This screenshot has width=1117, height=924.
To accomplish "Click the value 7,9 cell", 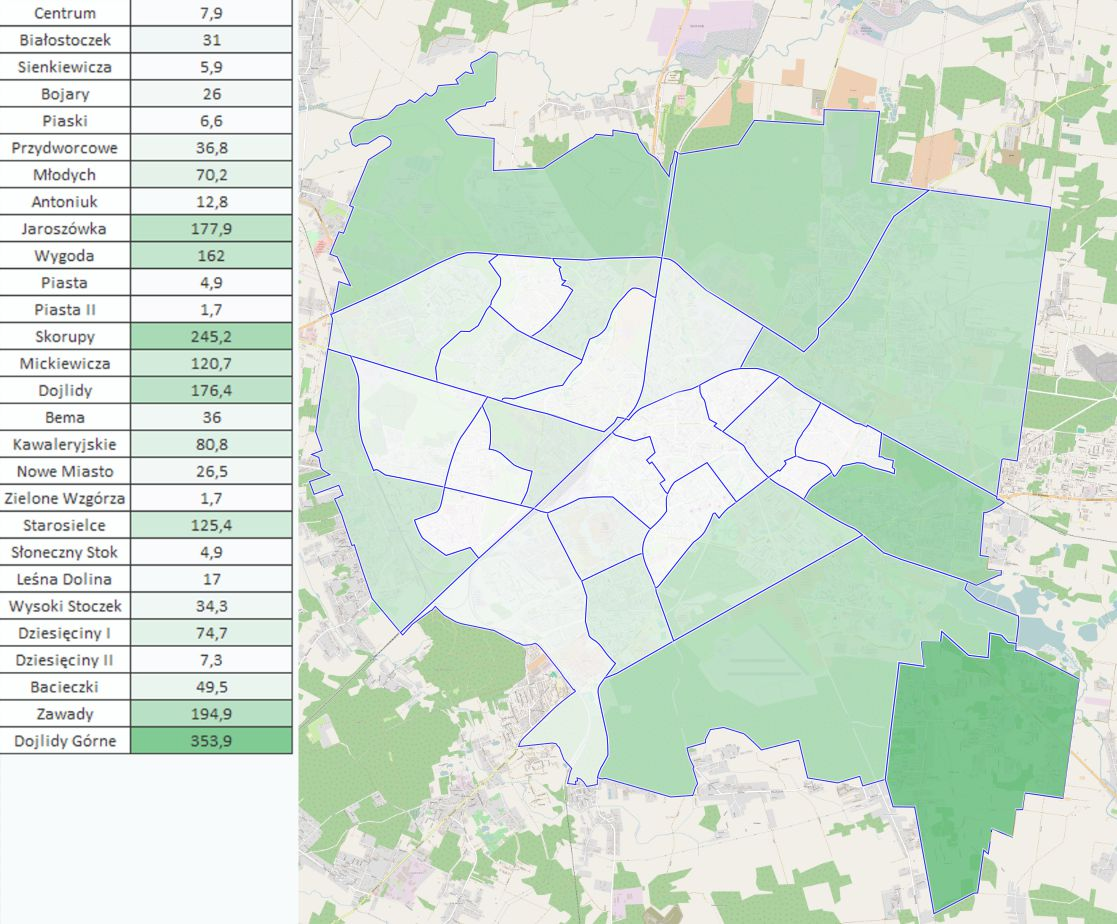I will point(212,13).
